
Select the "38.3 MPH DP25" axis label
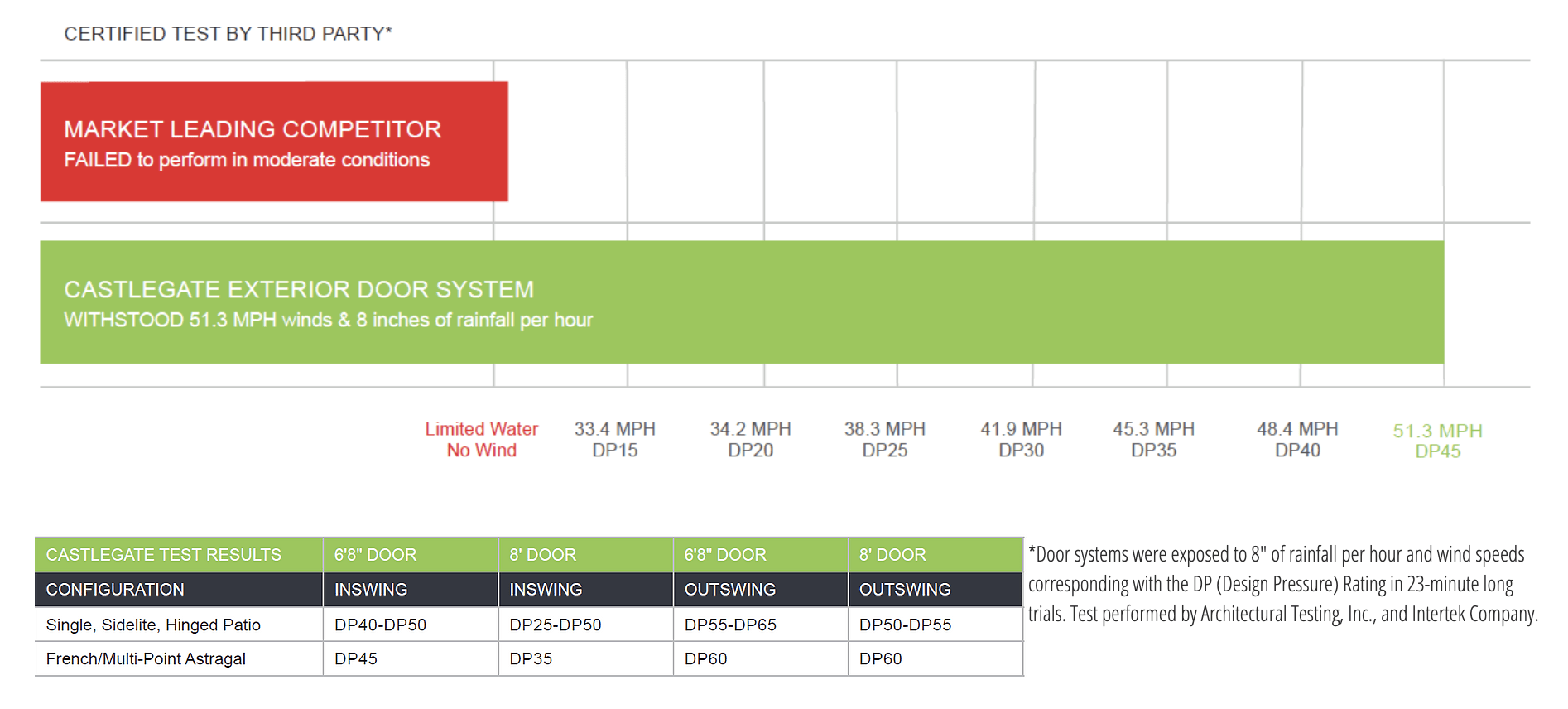point(885,440)
